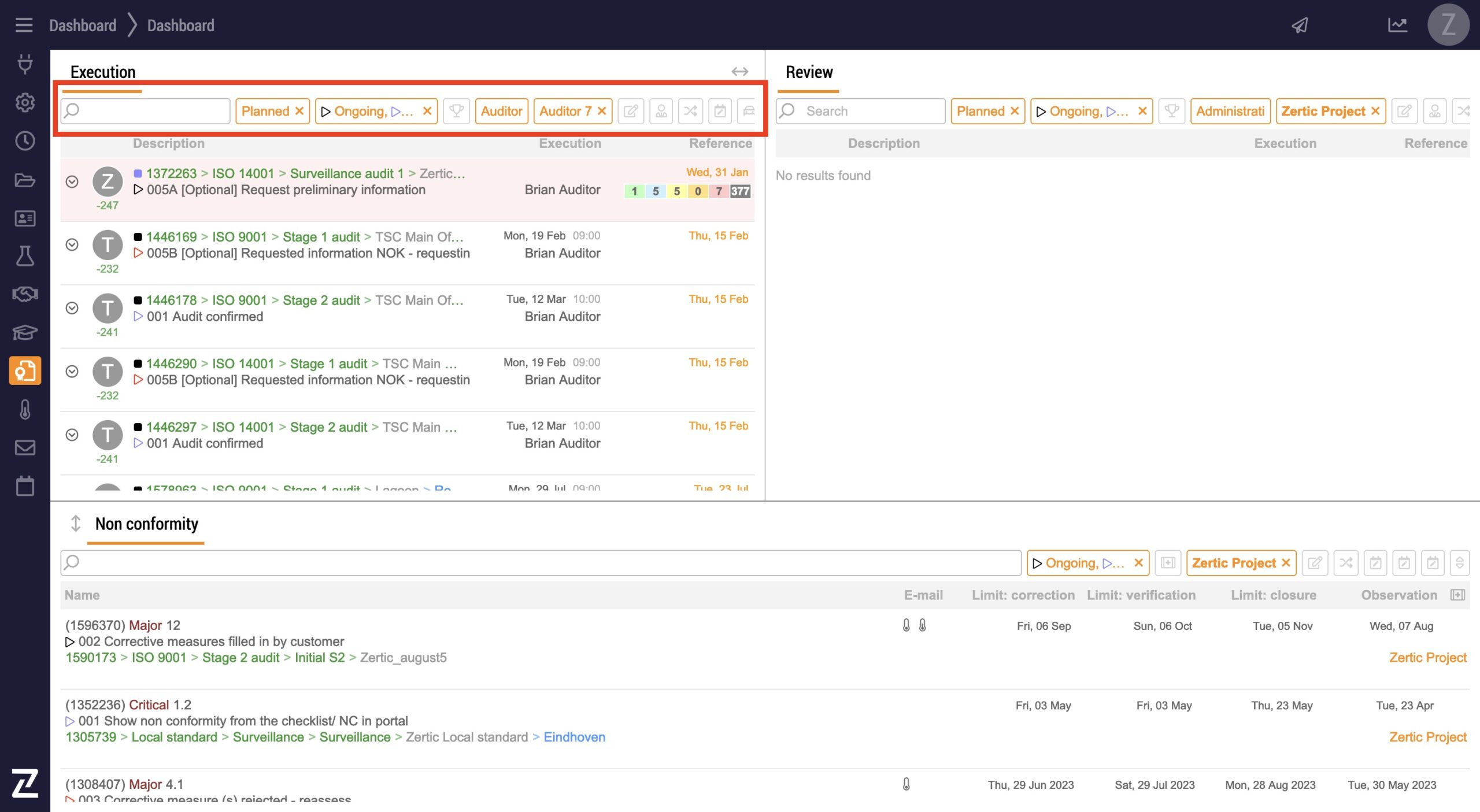The height and width of the screenshot is (812, 1480).
Task: Open the Eindhoven link
Action: [x=574, y=737]
